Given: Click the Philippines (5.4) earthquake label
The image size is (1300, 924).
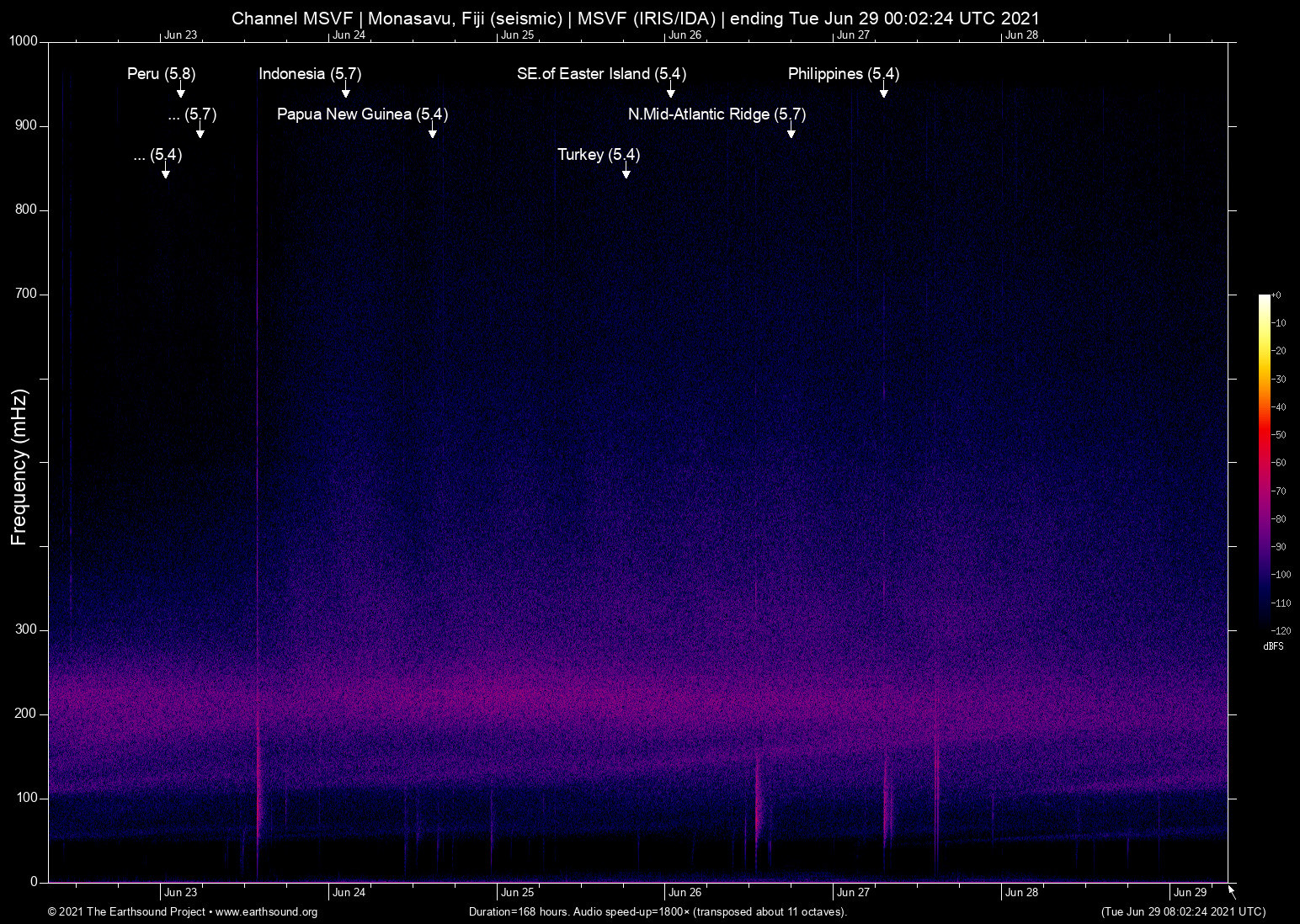Looking at the screenshot, I should click(843, 74).
